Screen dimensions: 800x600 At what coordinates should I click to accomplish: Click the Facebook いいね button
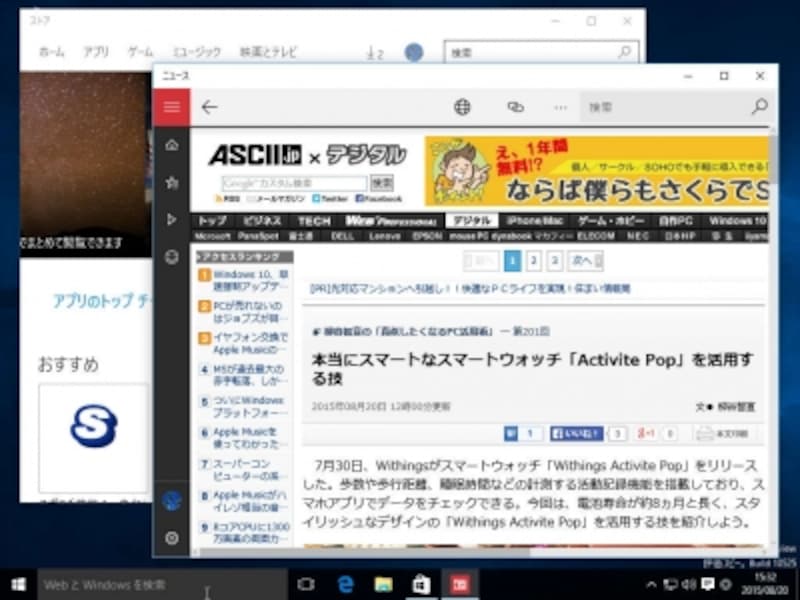577,434
